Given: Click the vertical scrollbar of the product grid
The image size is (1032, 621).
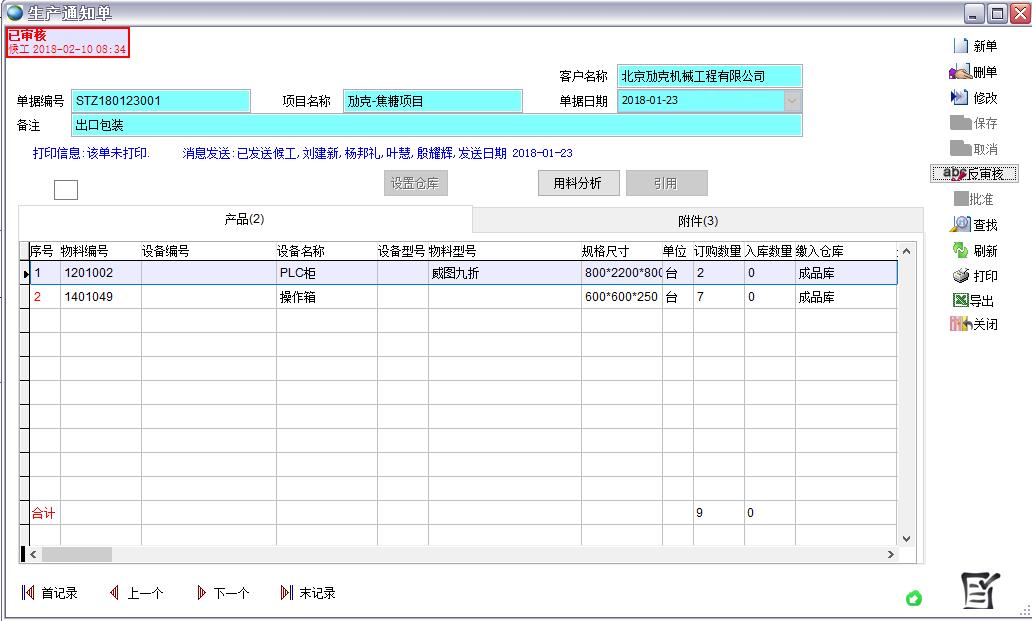Looking at the screenshot, I should click(x=906, y=400).
